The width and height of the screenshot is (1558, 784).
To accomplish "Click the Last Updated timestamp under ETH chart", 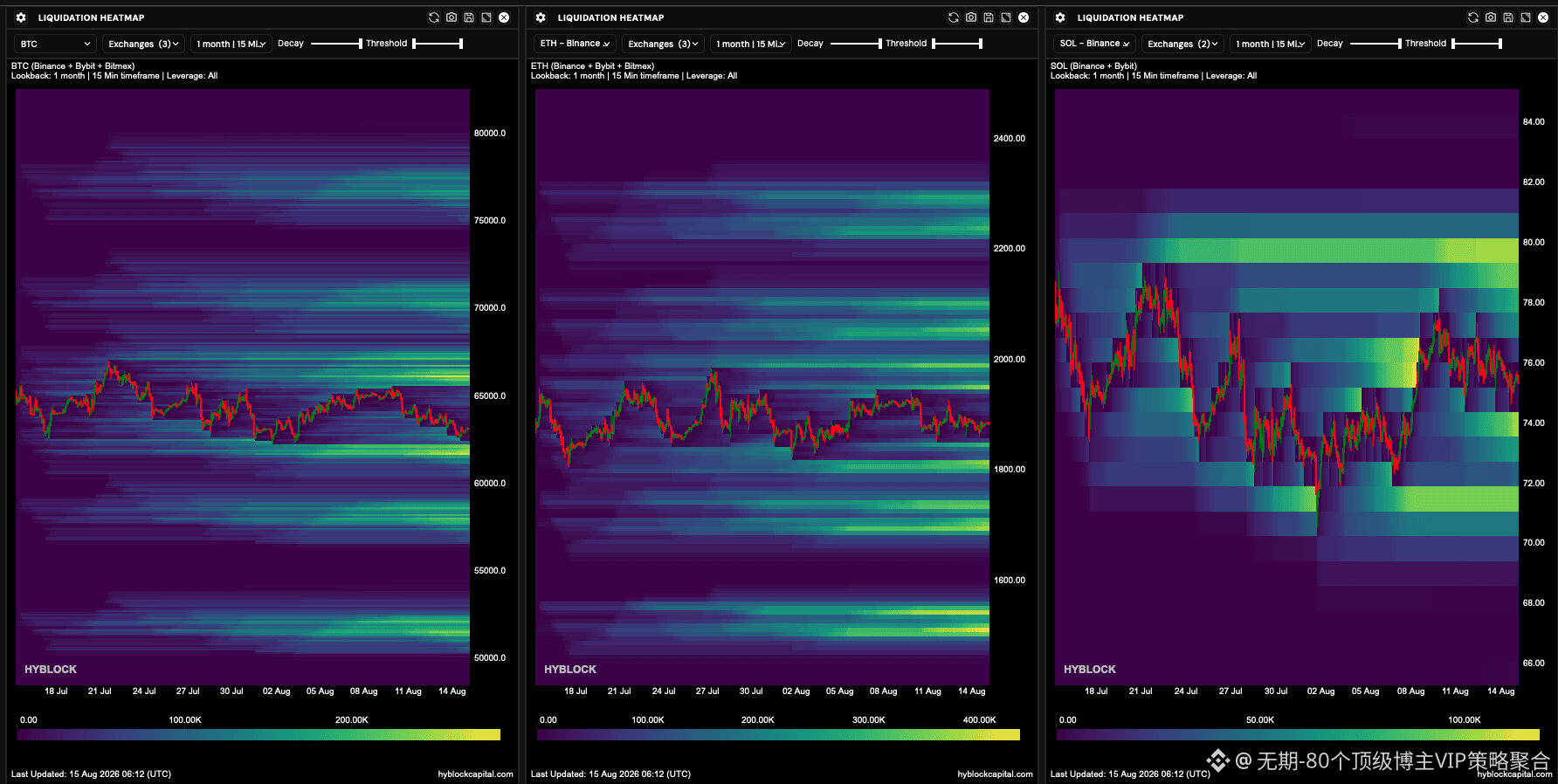I will (x=610, y=774).
